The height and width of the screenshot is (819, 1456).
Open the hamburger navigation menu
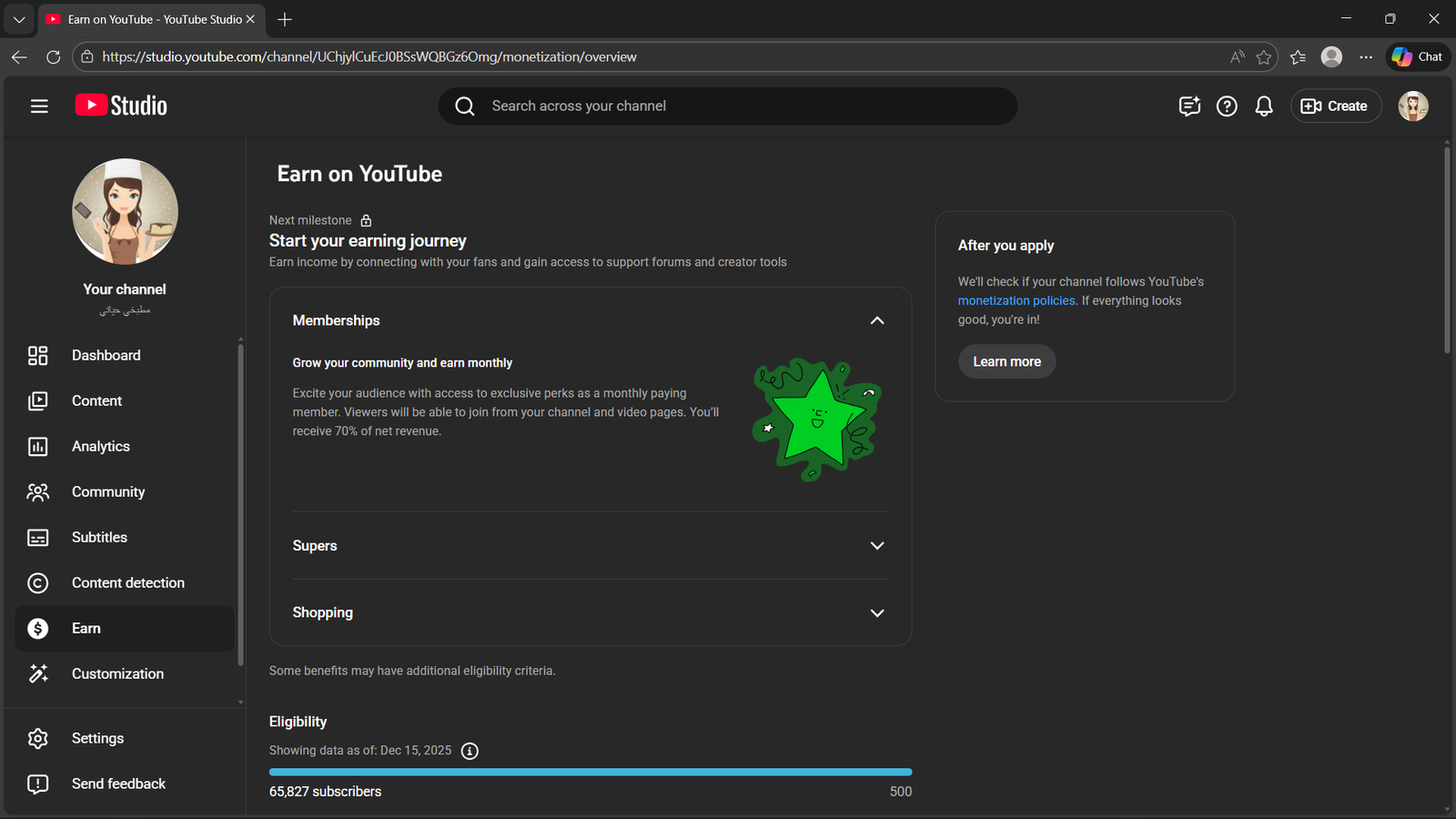point(39,106)
